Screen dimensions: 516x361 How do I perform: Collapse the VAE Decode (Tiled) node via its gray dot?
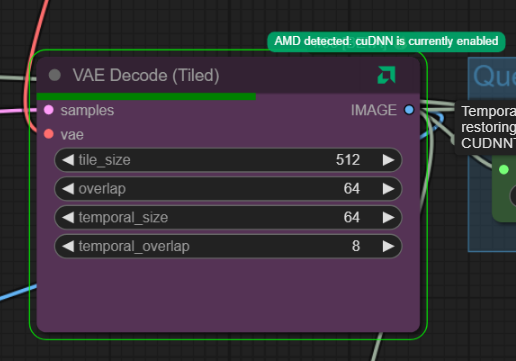(55, 75)
